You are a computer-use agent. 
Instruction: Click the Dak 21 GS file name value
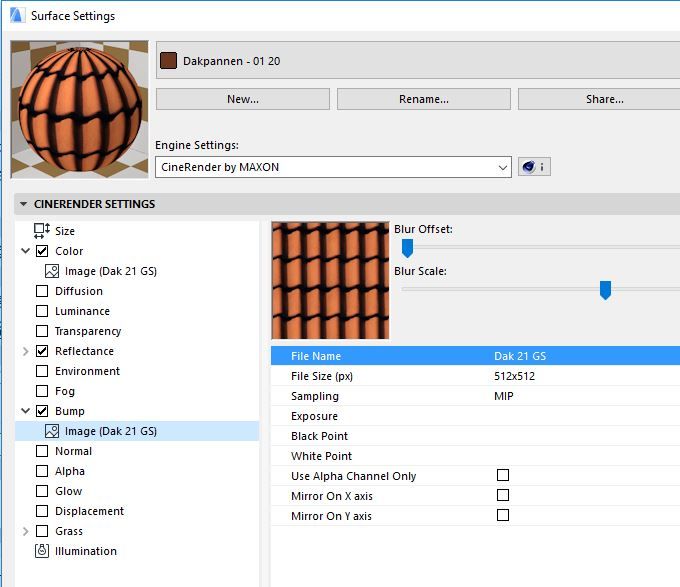[x=520, y=356]
